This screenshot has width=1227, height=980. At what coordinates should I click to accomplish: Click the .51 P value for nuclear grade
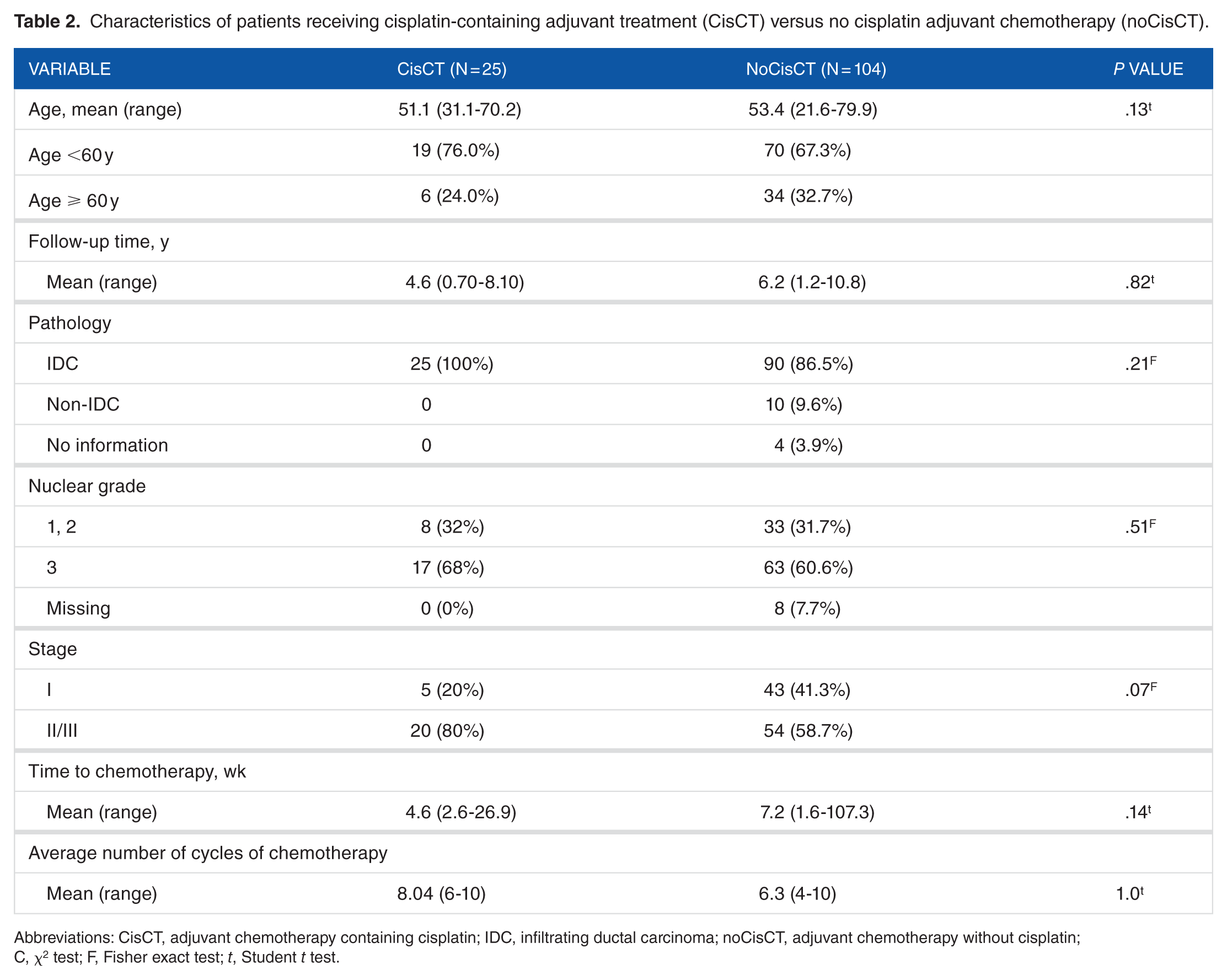tap(1140, 527)
